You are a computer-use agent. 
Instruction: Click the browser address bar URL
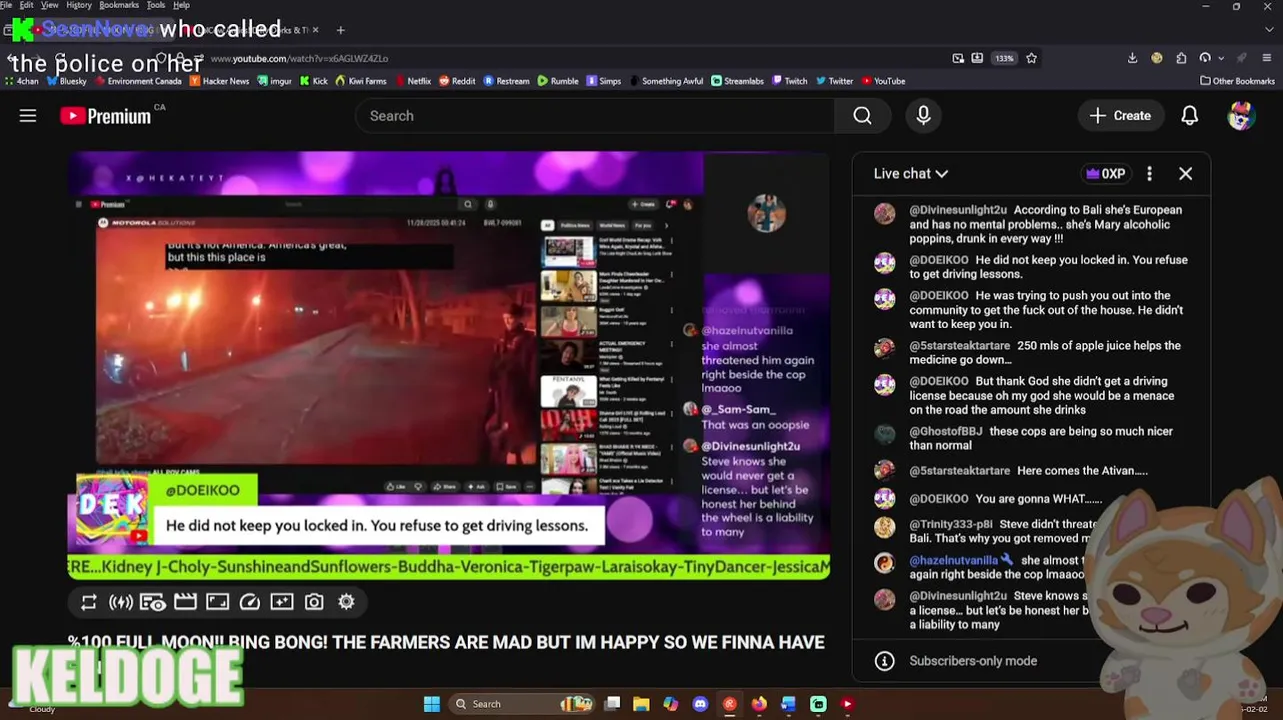click(299, 59)
